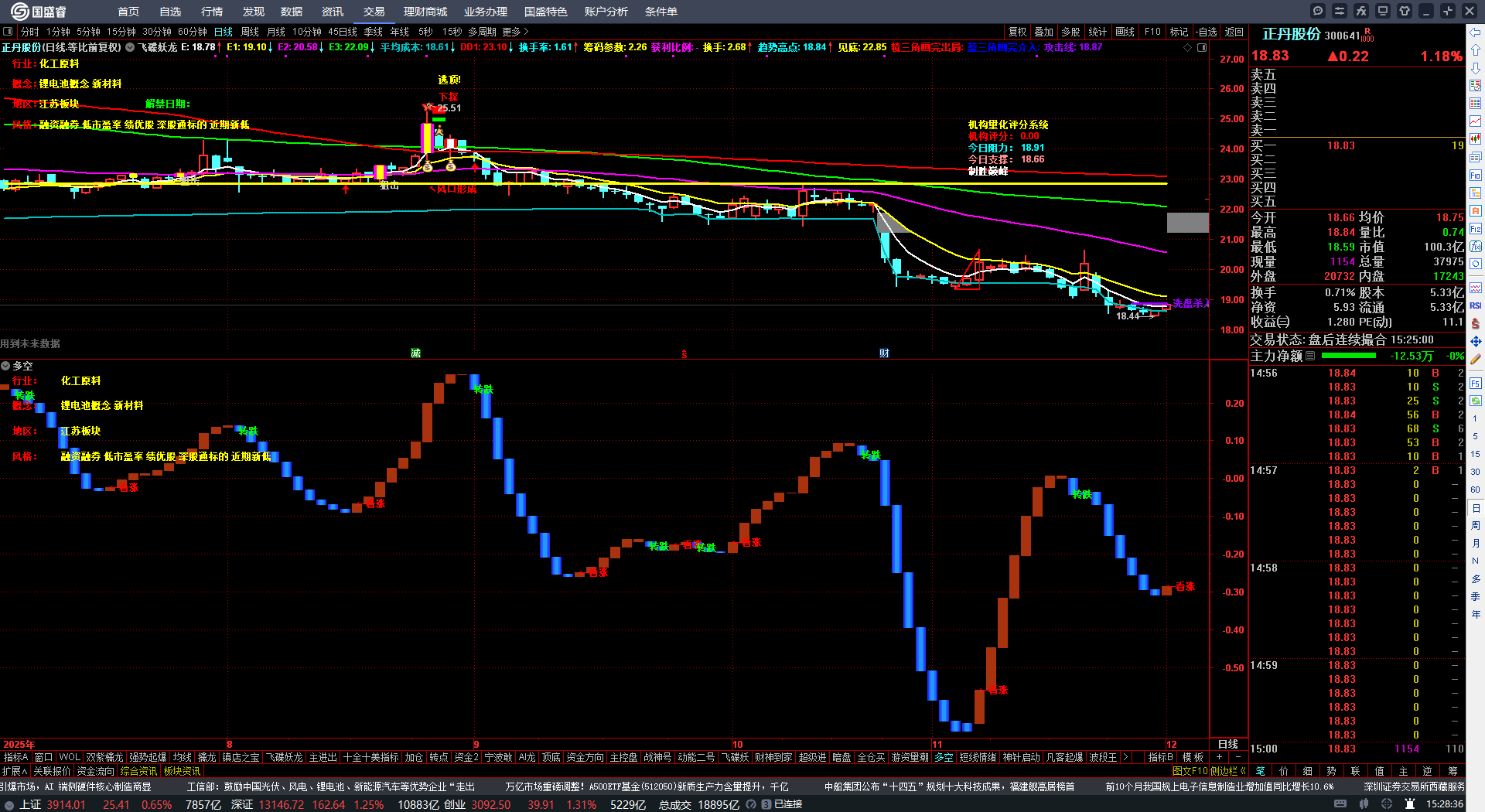
Task: Click the crosshair target icon in status bar
Action: click(x=1388, y=804)
